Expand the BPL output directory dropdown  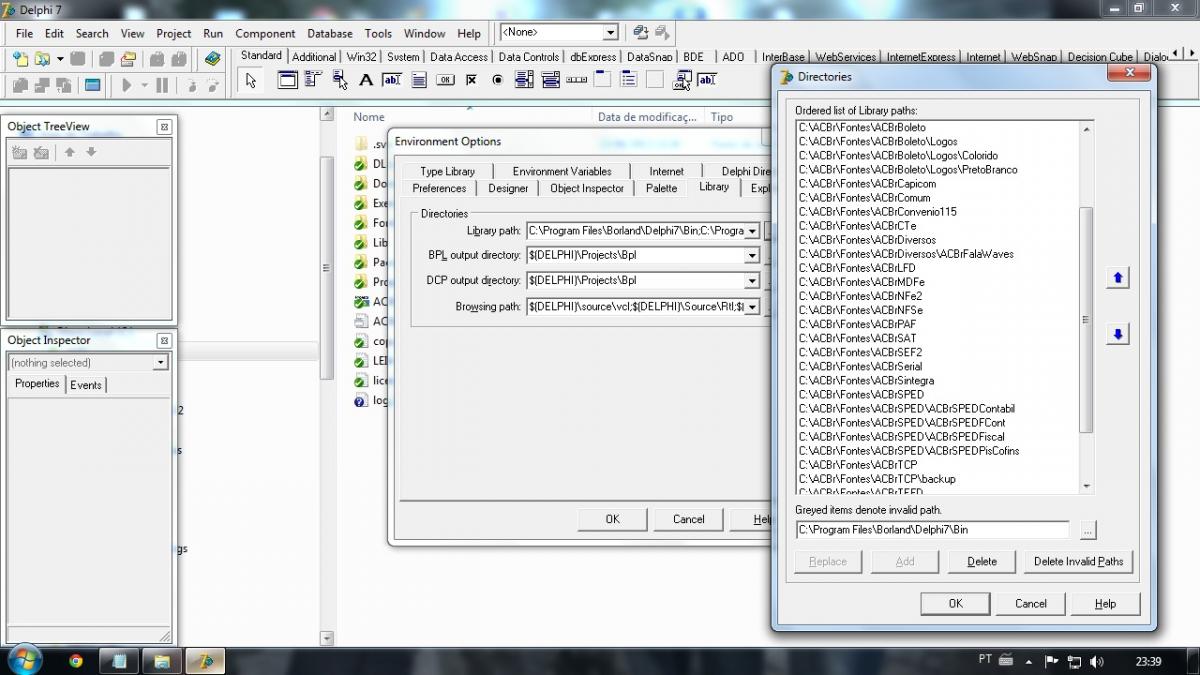pos(752,255)
